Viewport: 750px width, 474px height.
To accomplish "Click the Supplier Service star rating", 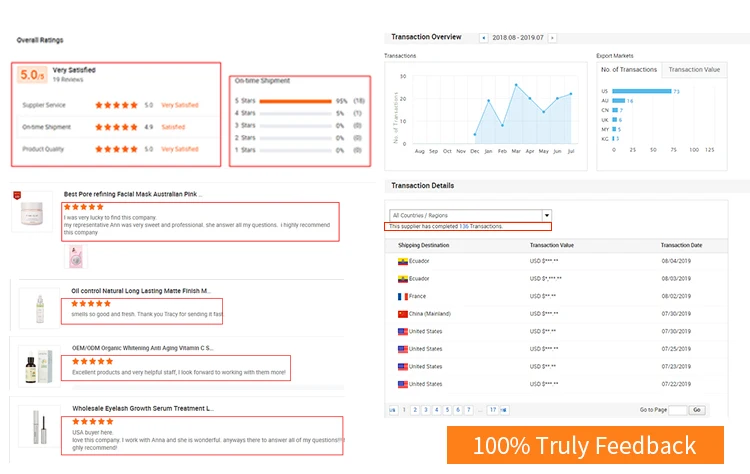I will tap(116, 105).
